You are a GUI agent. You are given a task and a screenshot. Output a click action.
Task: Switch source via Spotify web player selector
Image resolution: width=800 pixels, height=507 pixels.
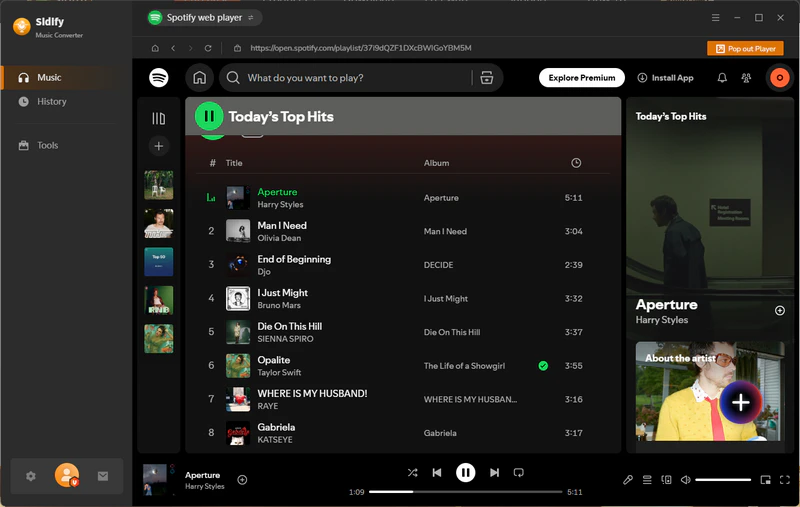(x=205, y=17)
